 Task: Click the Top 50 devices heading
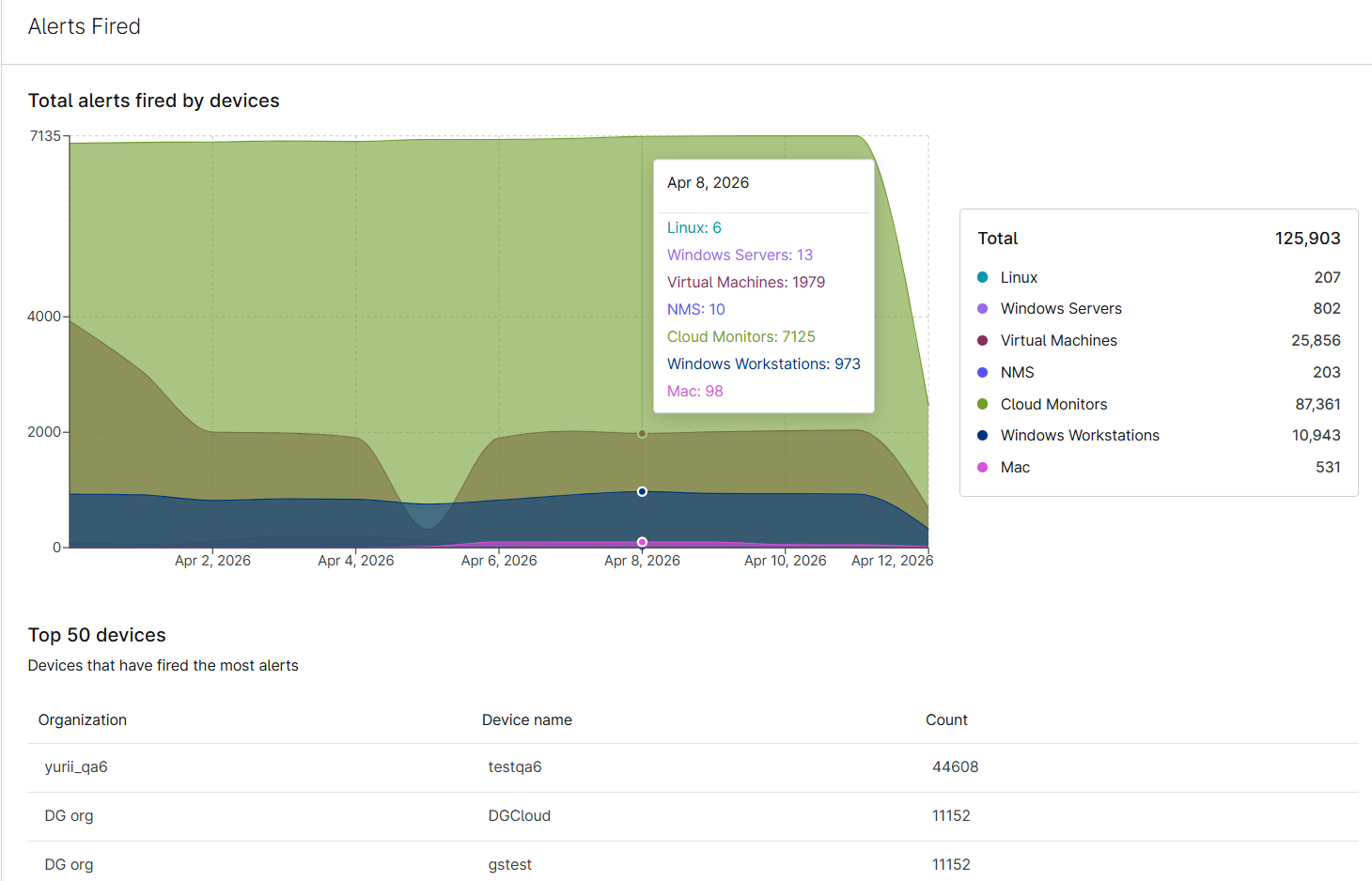pos(97,635)
